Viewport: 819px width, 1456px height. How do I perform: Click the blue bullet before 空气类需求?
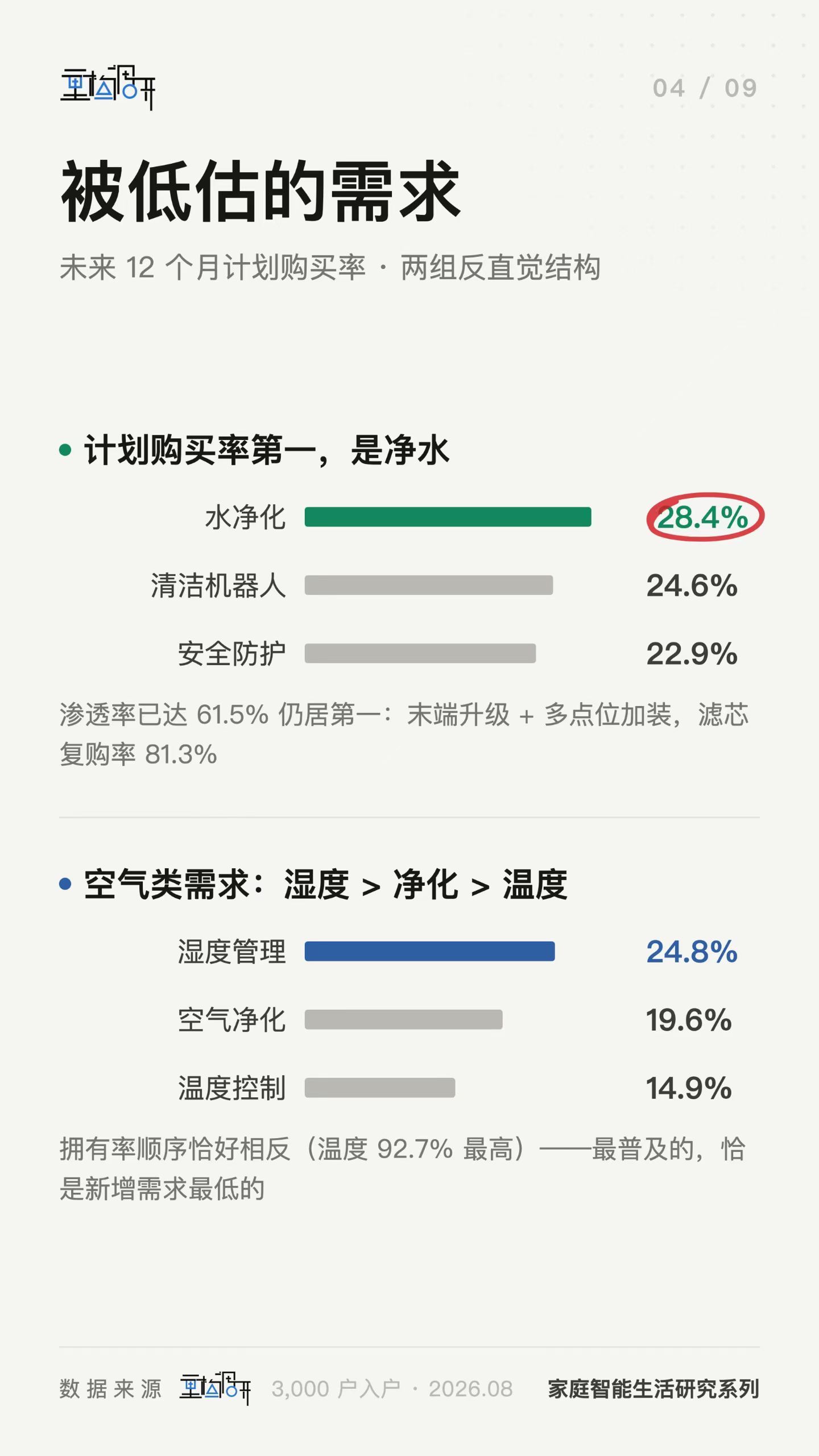65,884
